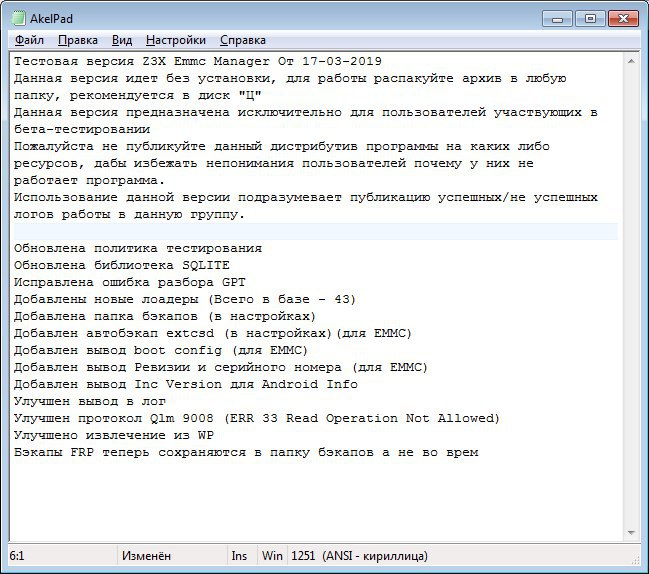
Task: Click the line 'Добавлен вывод boot config (для EMMC)'
Action: 161,350
